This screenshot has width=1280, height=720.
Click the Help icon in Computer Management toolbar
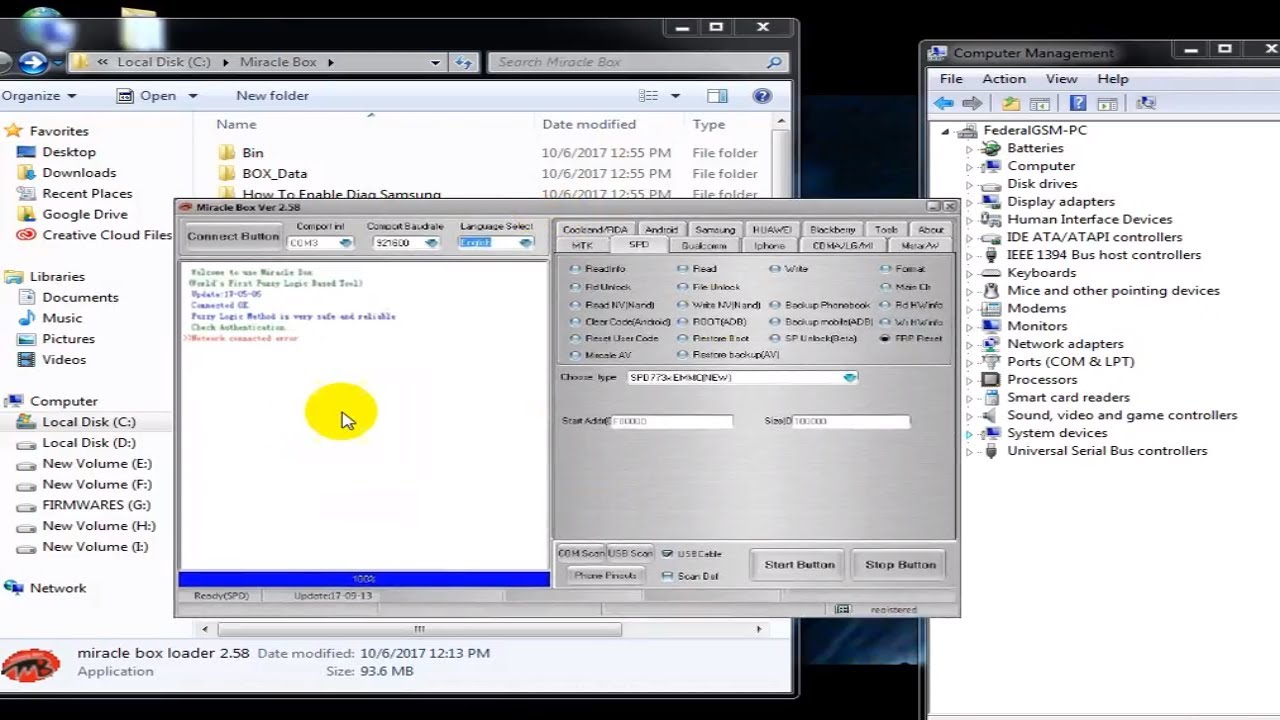point(1078,103)
